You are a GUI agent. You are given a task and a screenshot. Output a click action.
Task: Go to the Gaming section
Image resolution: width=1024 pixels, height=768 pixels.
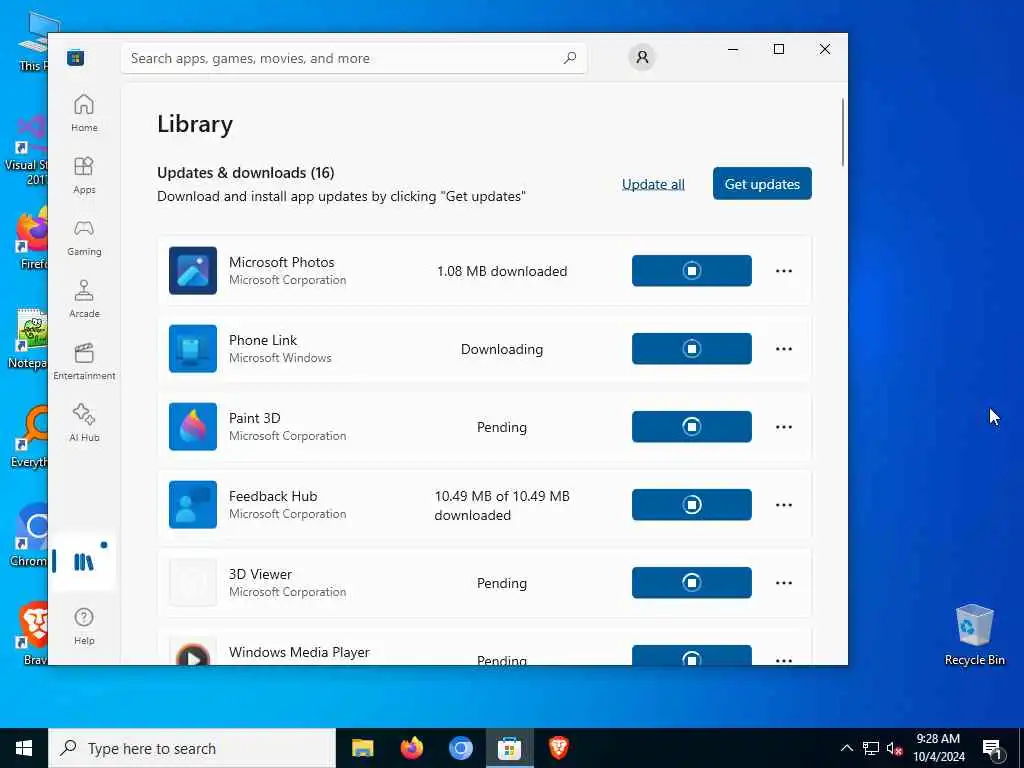tap(84, 237)
